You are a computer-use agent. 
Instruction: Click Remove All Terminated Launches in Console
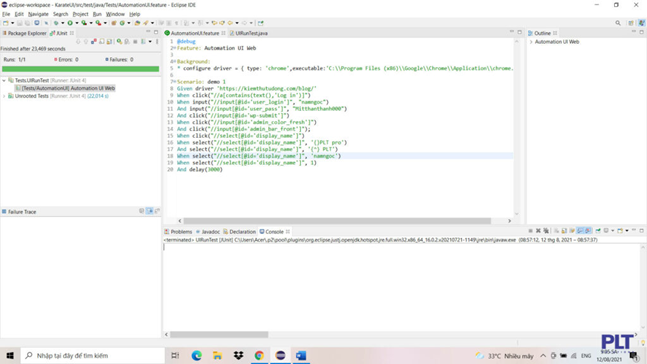[x=546, y=230]
